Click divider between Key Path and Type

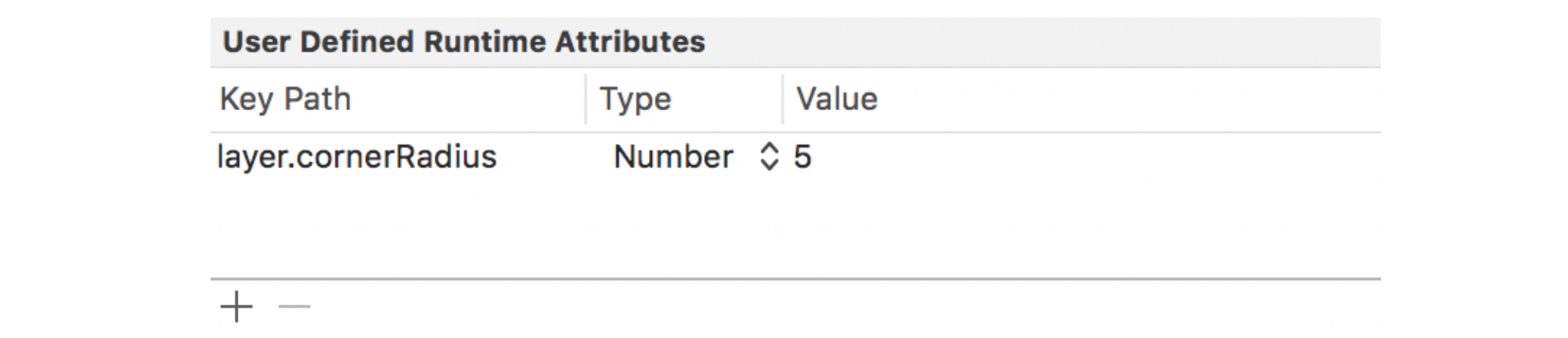coord(586,99)
